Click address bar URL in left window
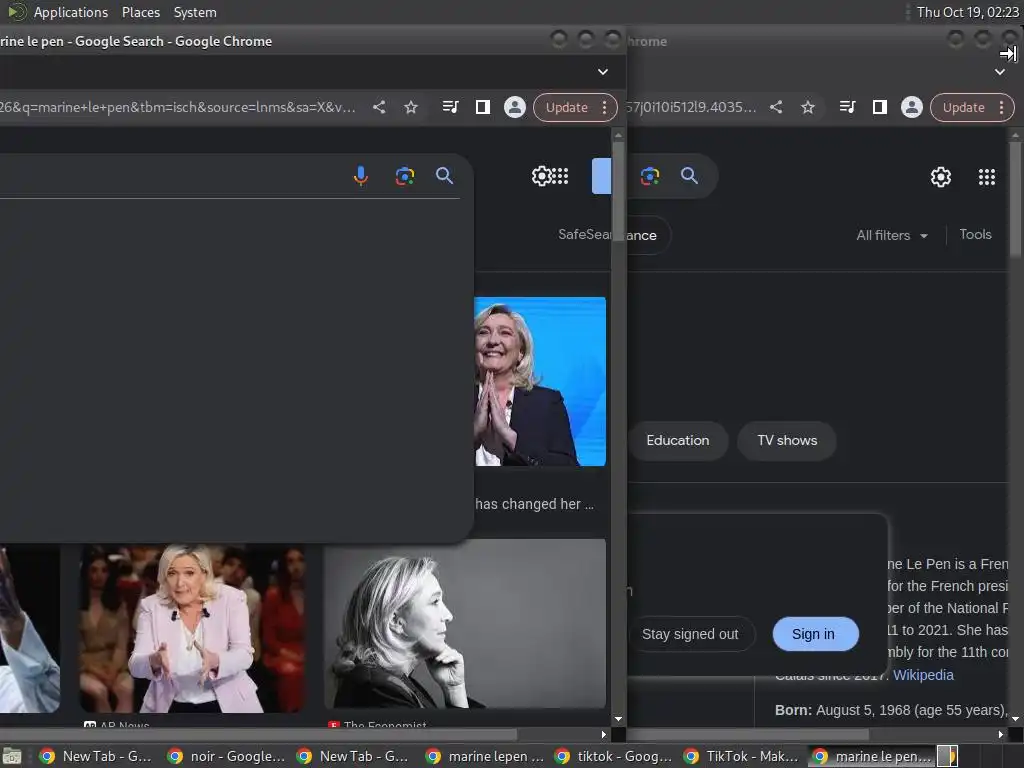Viewport: 1024px width, 768px height. tap(178, 107)
